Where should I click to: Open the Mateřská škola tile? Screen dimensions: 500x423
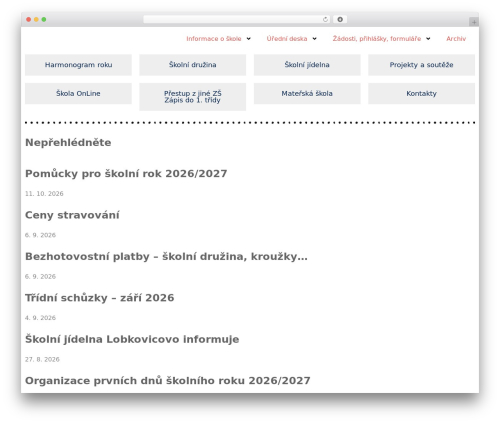tap(307, 94)
